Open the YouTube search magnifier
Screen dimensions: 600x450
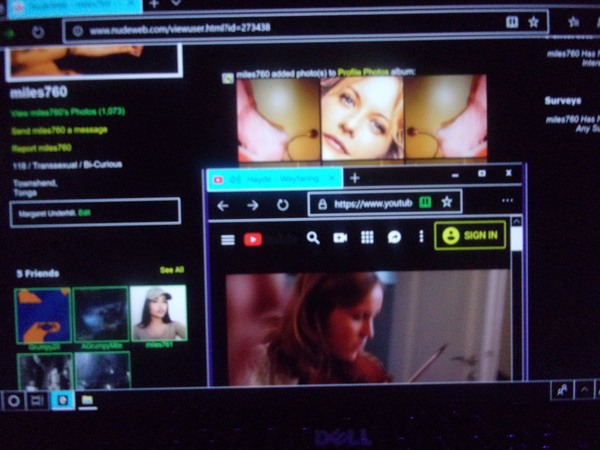pos(313,238)
